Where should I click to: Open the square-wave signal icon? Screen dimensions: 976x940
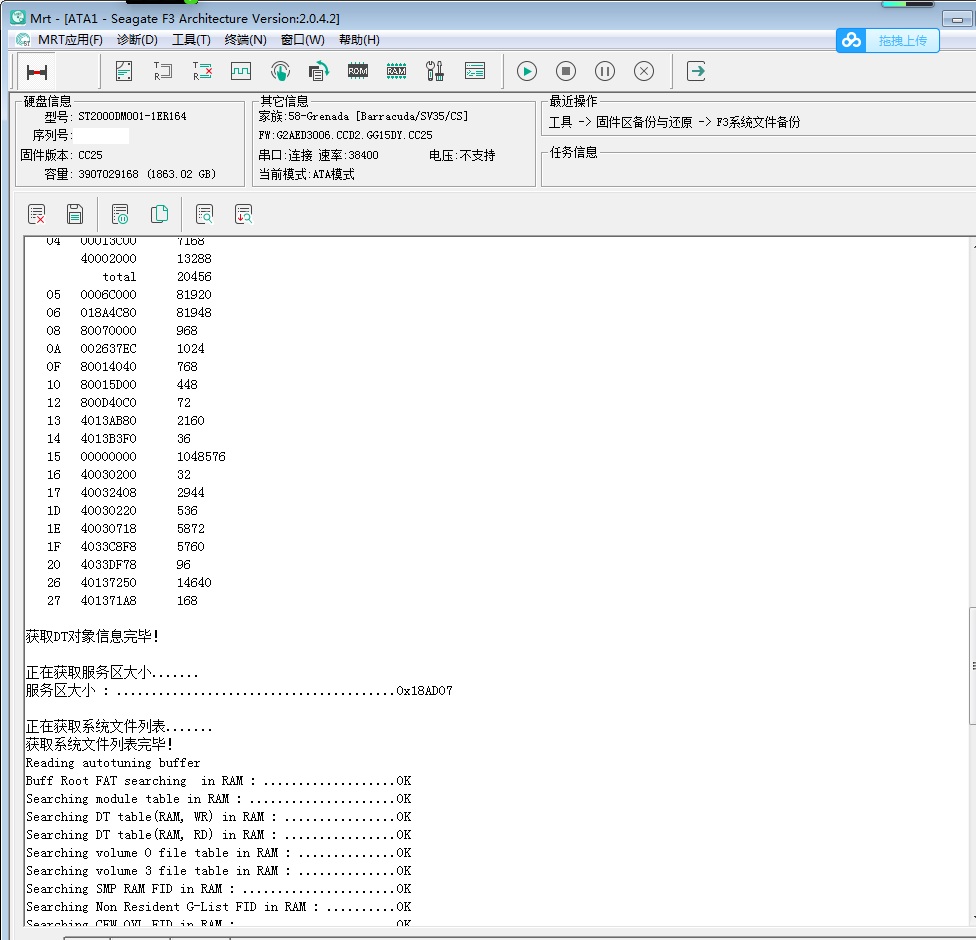pos(241,71)
